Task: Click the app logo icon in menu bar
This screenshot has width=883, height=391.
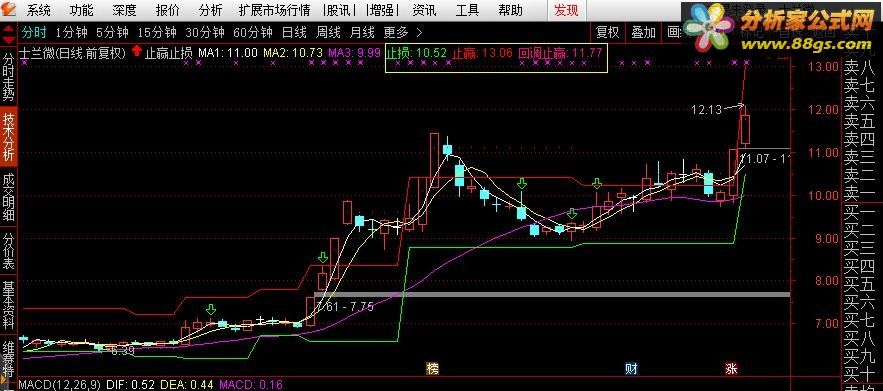Action: pos(9,10)
